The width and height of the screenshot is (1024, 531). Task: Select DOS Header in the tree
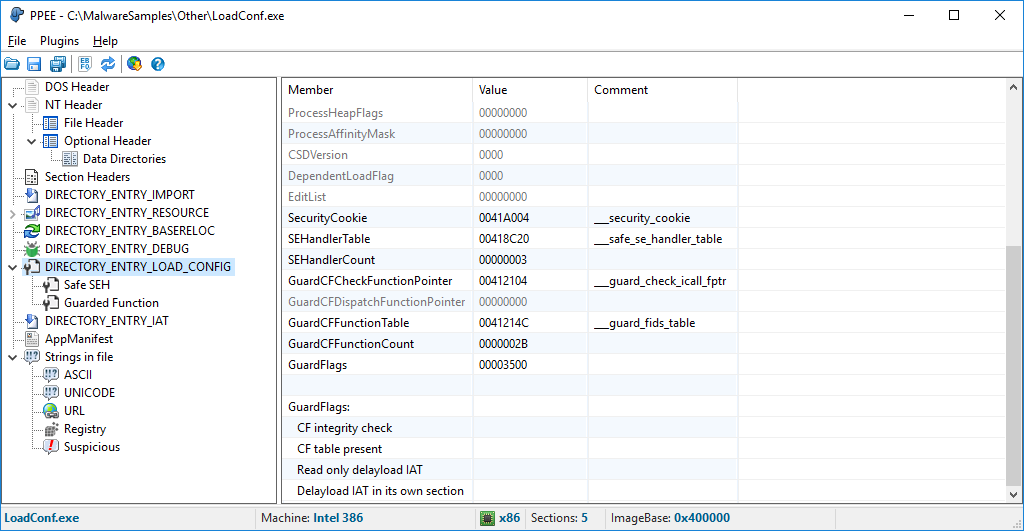click(x=77, y=87)
